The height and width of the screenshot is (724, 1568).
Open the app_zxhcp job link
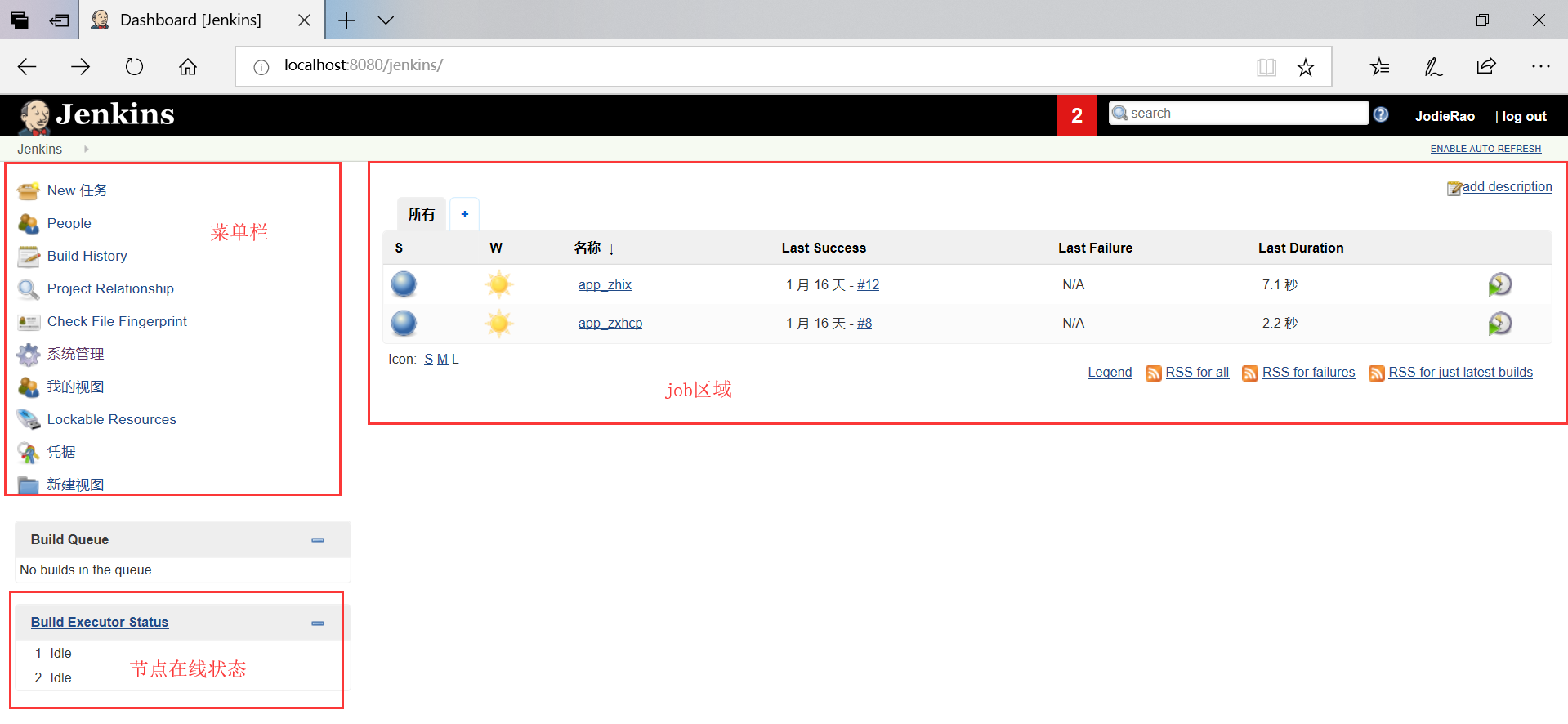610,324
